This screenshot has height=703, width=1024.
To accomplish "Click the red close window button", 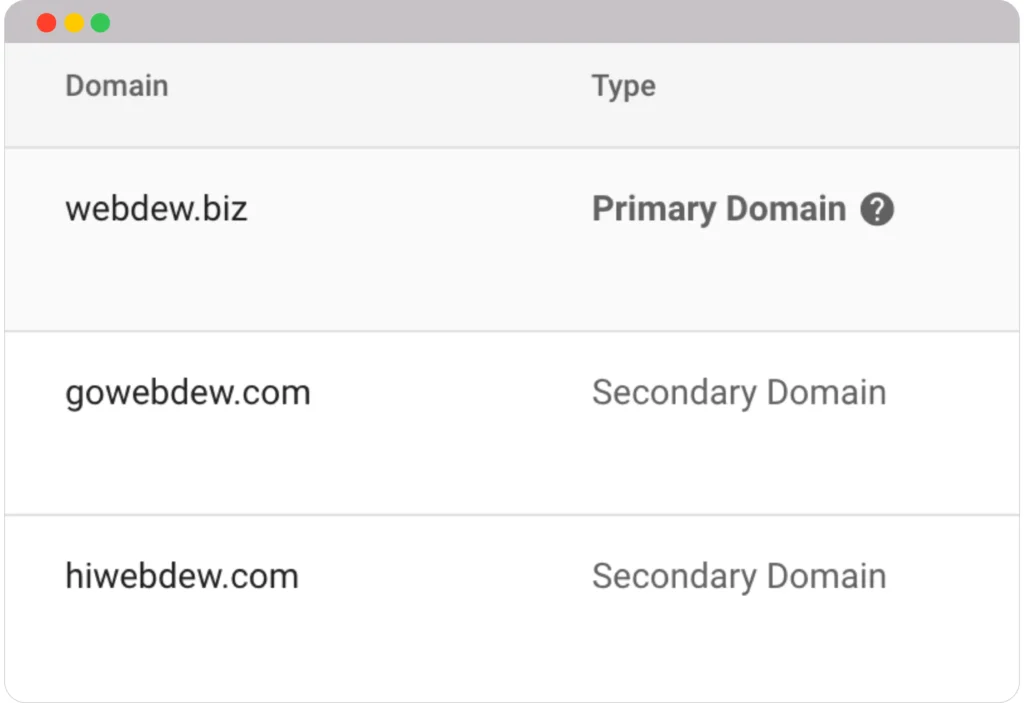I will point(46,22).
